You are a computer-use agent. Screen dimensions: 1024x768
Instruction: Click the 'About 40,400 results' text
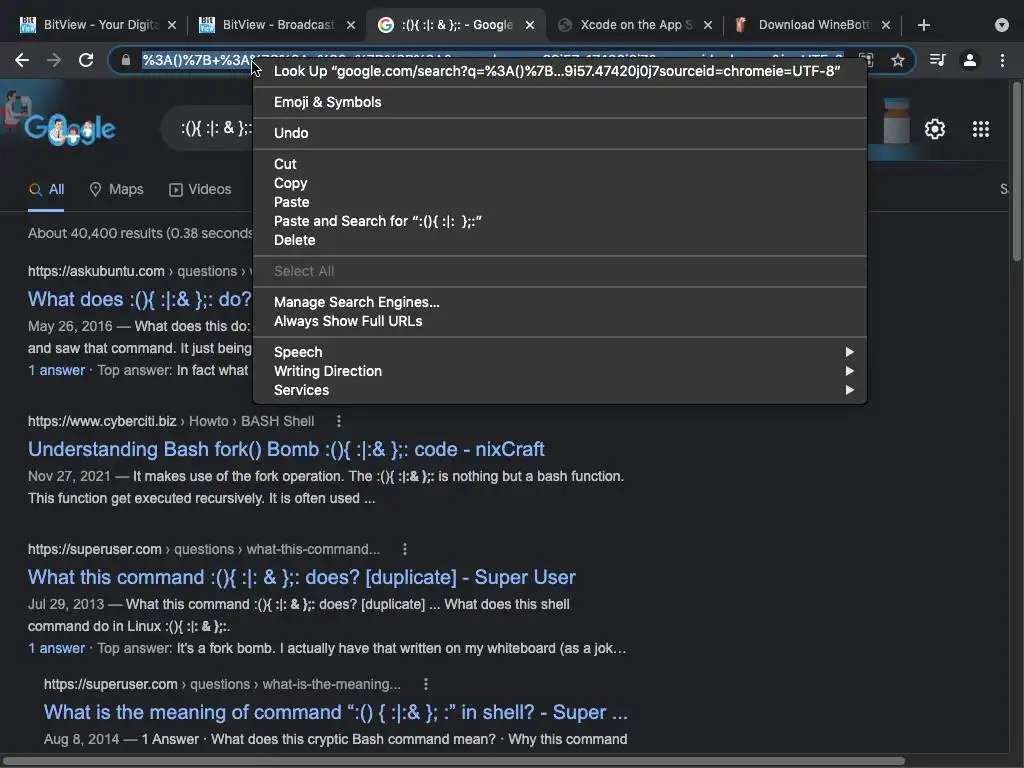coord(140,233)
